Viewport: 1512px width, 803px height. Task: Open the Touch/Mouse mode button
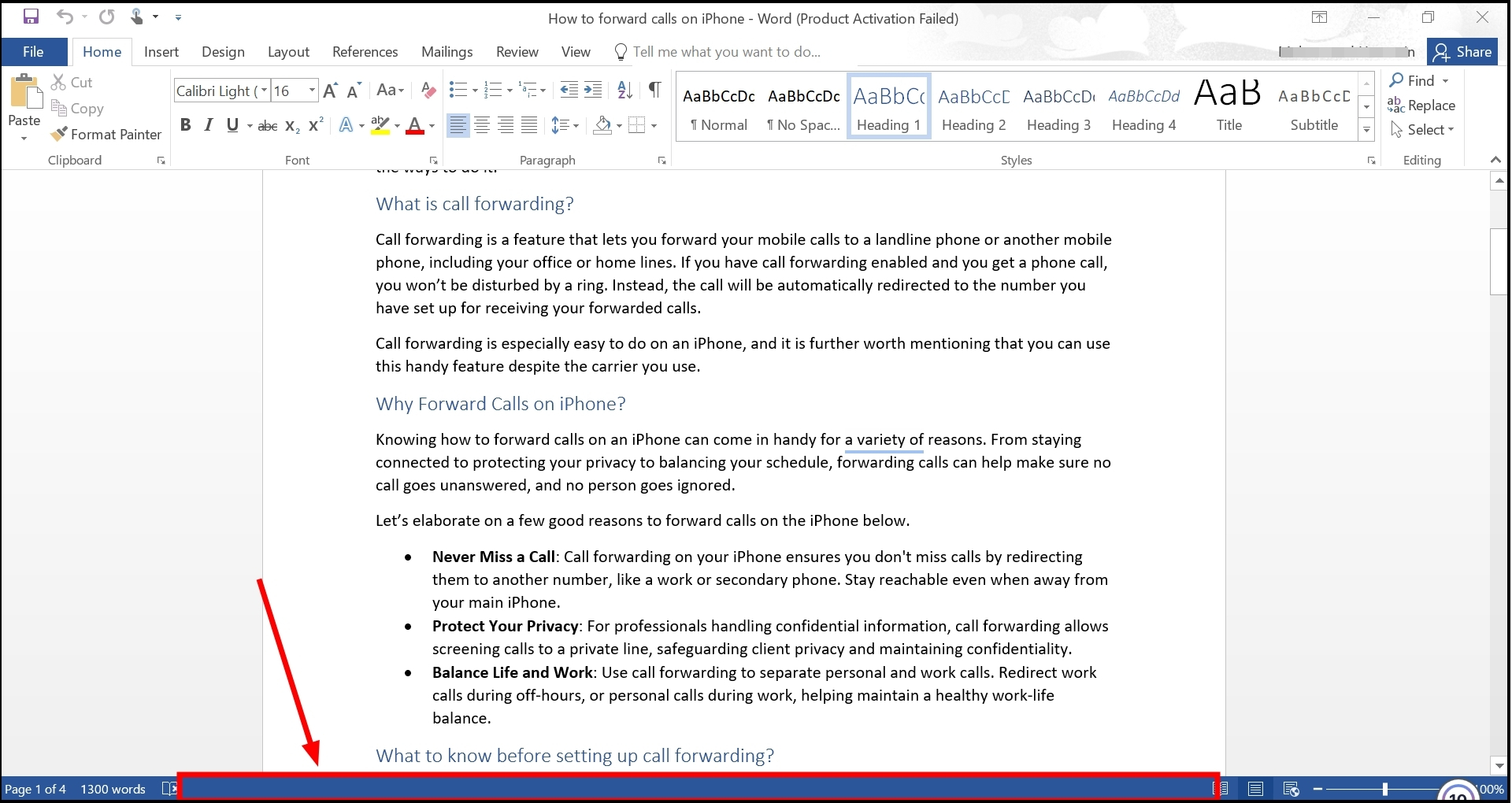click(x=137, y=17)
